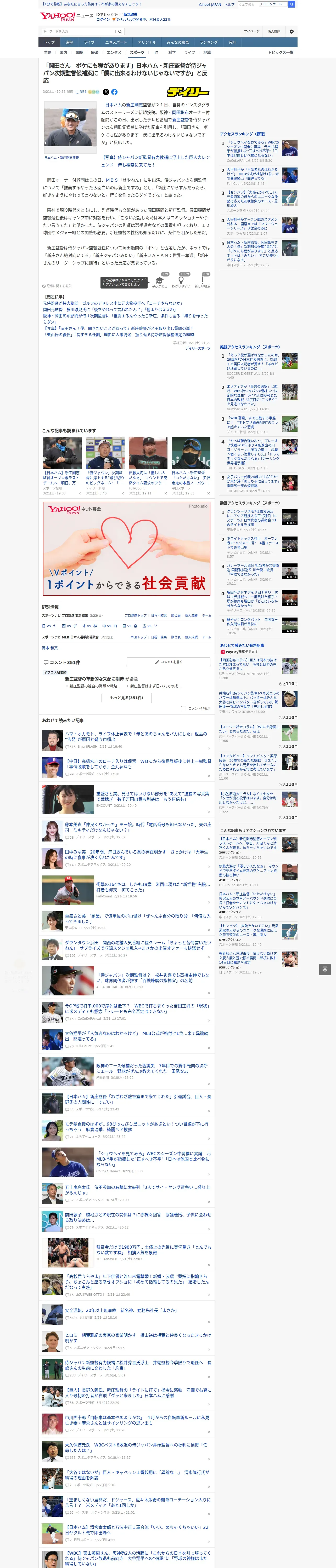Share the article on X
The width and height of the screenshot is (336, 1568).
pos(105,92)
